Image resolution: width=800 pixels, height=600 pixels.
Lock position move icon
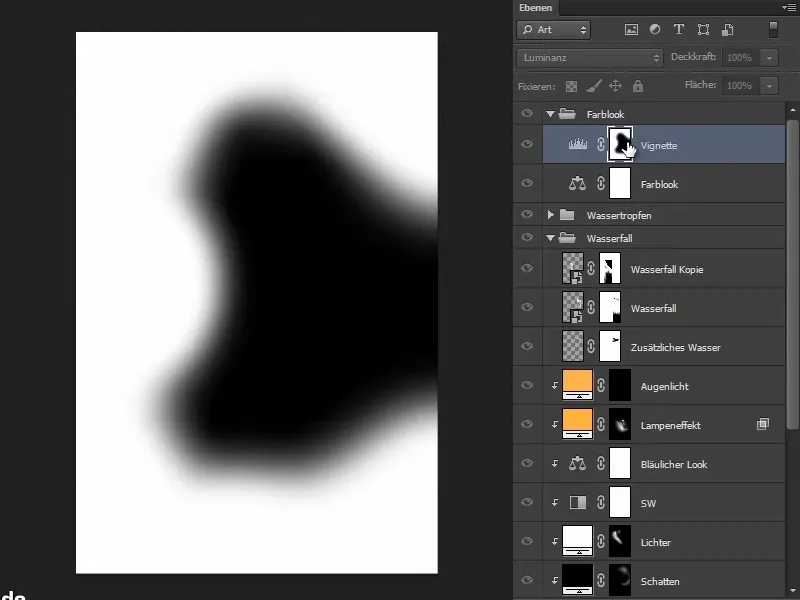click(616, 86)
